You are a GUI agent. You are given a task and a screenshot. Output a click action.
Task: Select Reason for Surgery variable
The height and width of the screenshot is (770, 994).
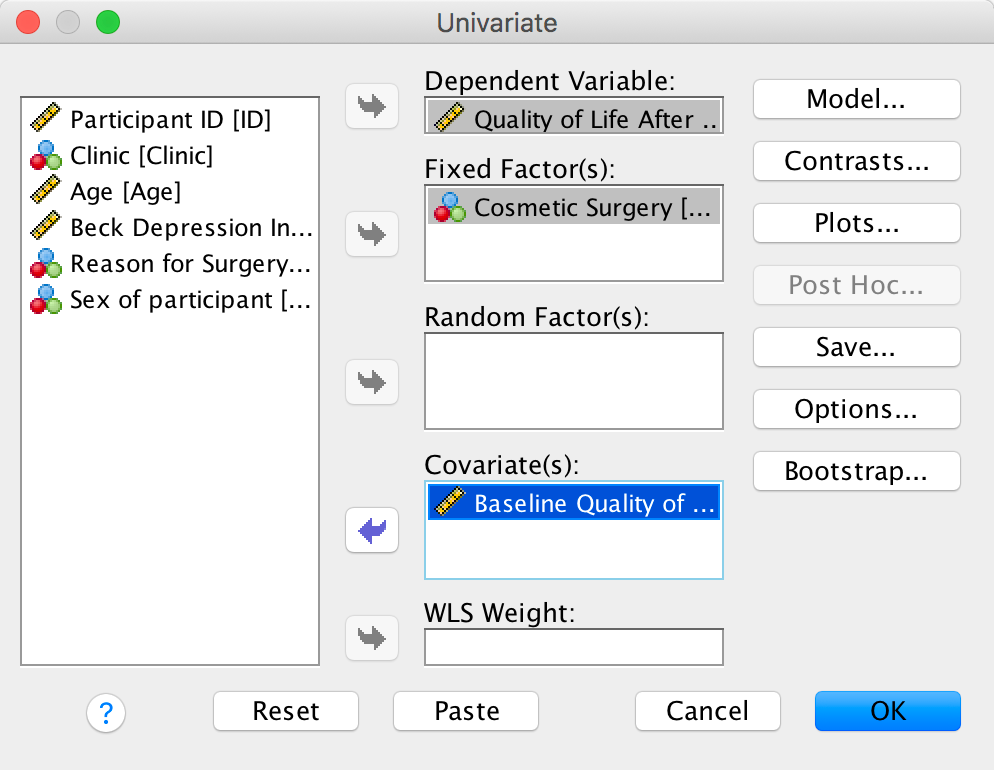[x=190, y=264]
